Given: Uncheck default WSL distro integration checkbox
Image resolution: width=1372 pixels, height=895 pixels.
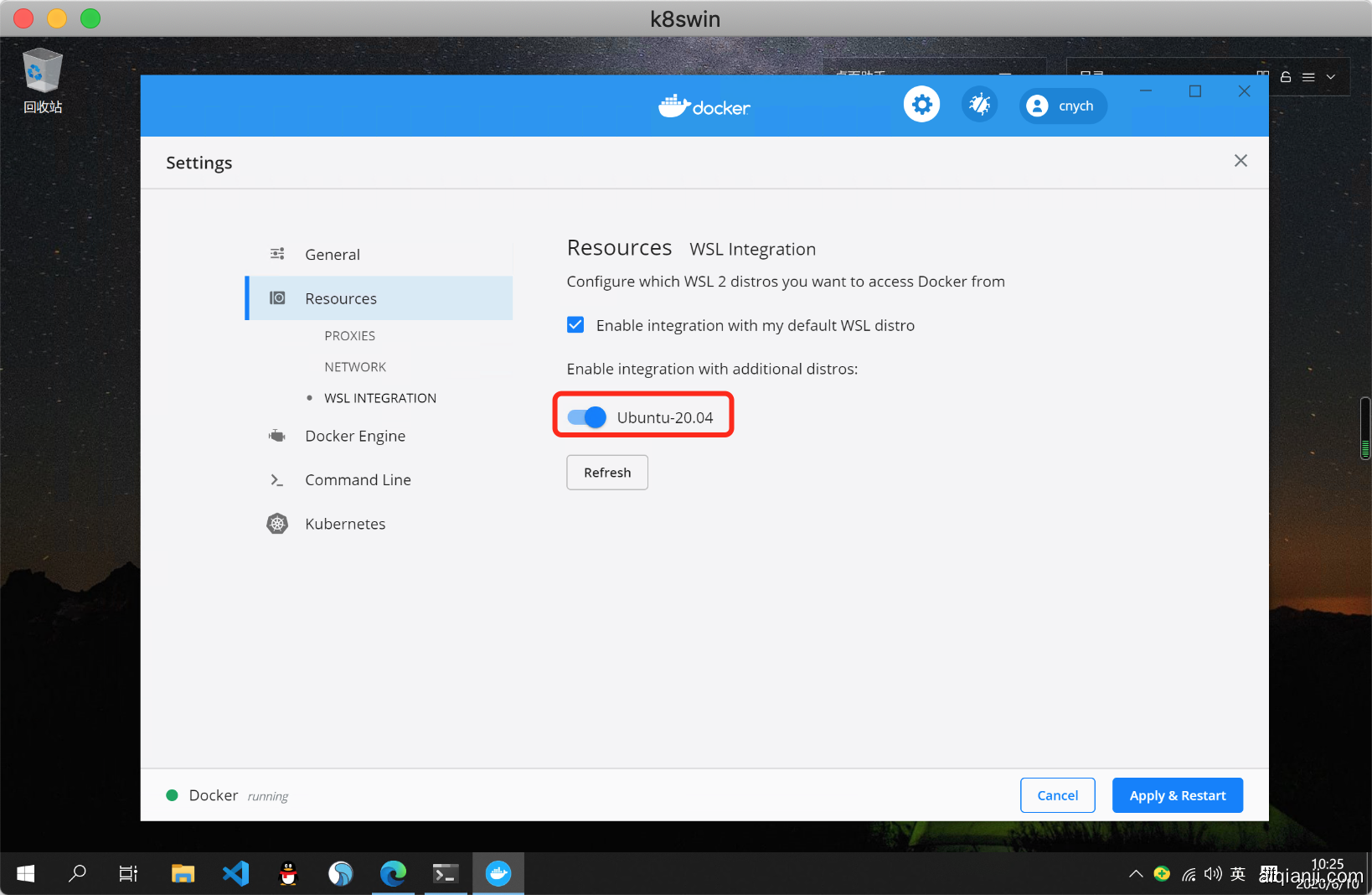Looking at the screenshot, I should click(575, 325).
